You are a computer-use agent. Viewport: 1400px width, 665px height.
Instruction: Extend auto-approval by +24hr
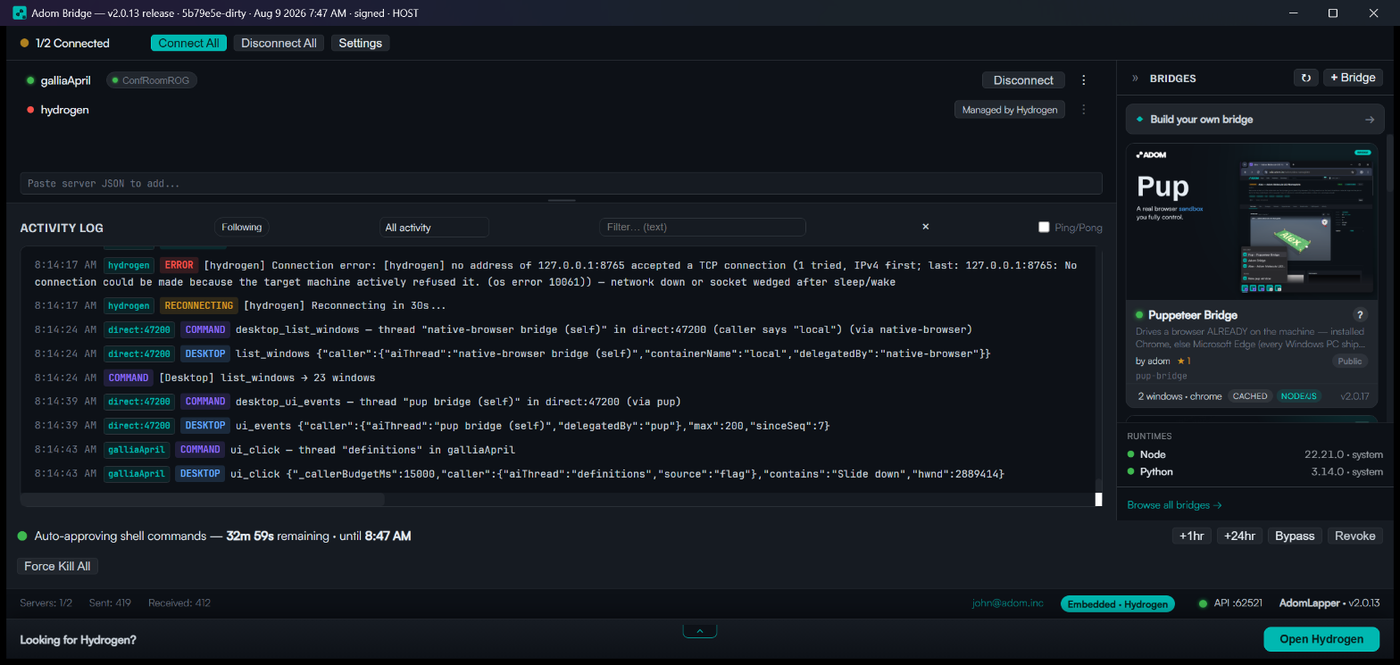pyautogui.click(x=1240, y=536)
